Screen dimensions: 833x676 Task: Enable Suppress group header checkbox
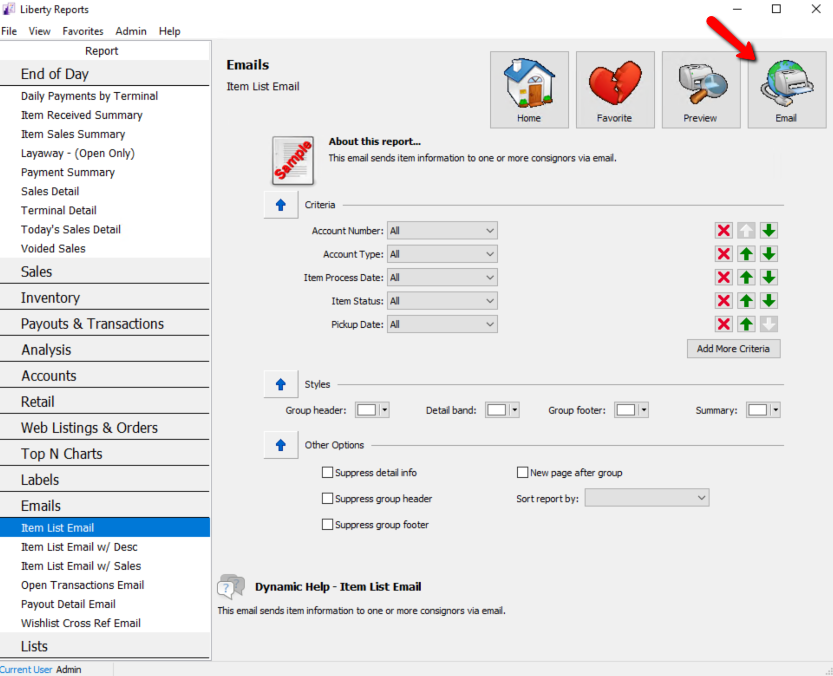coord(327,498)
